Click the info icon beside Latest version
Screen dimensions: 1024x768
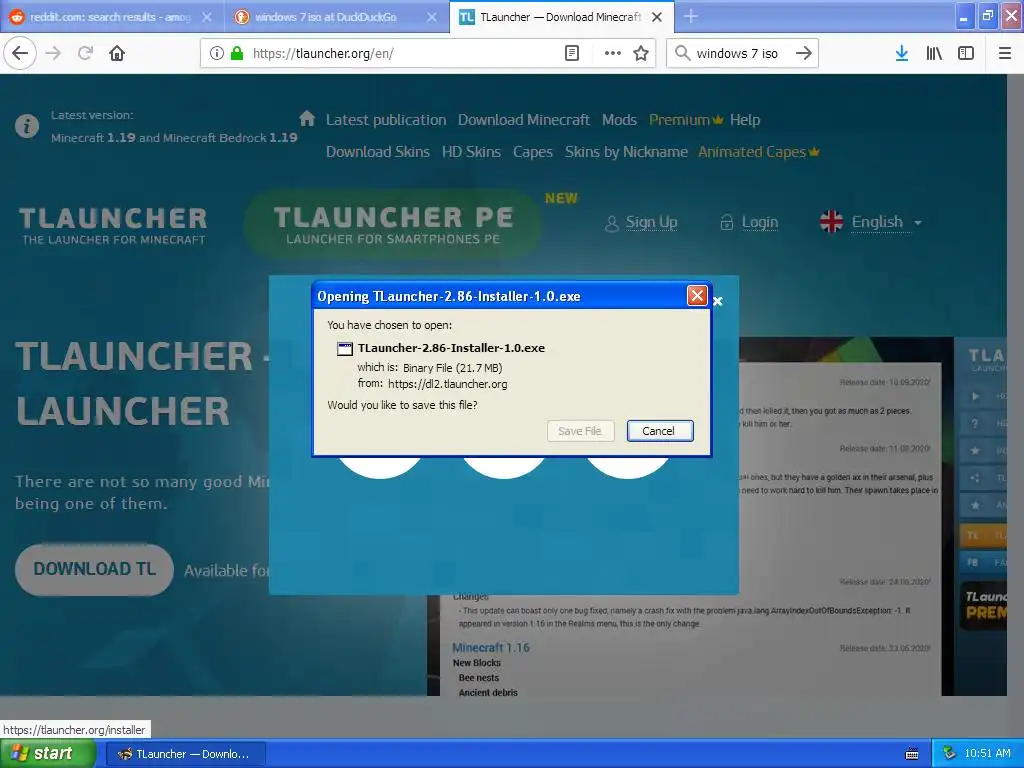(x=27, y=125)
